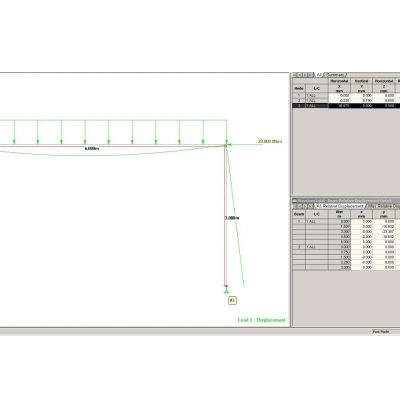Switch to the Summary tab in node displacement table

[335, 75]
